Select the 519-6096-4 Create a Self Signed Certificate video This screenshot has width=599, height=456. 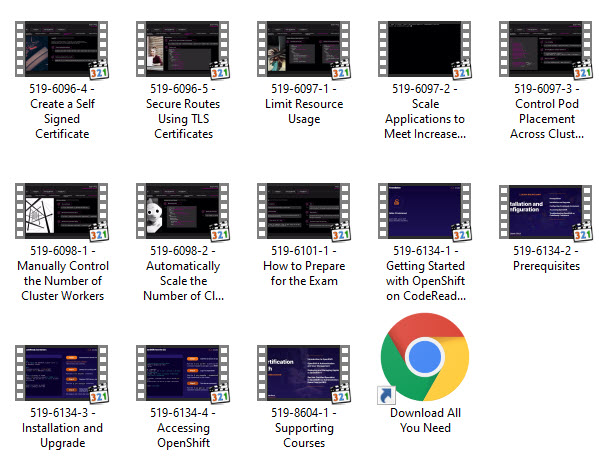(62, 49)
